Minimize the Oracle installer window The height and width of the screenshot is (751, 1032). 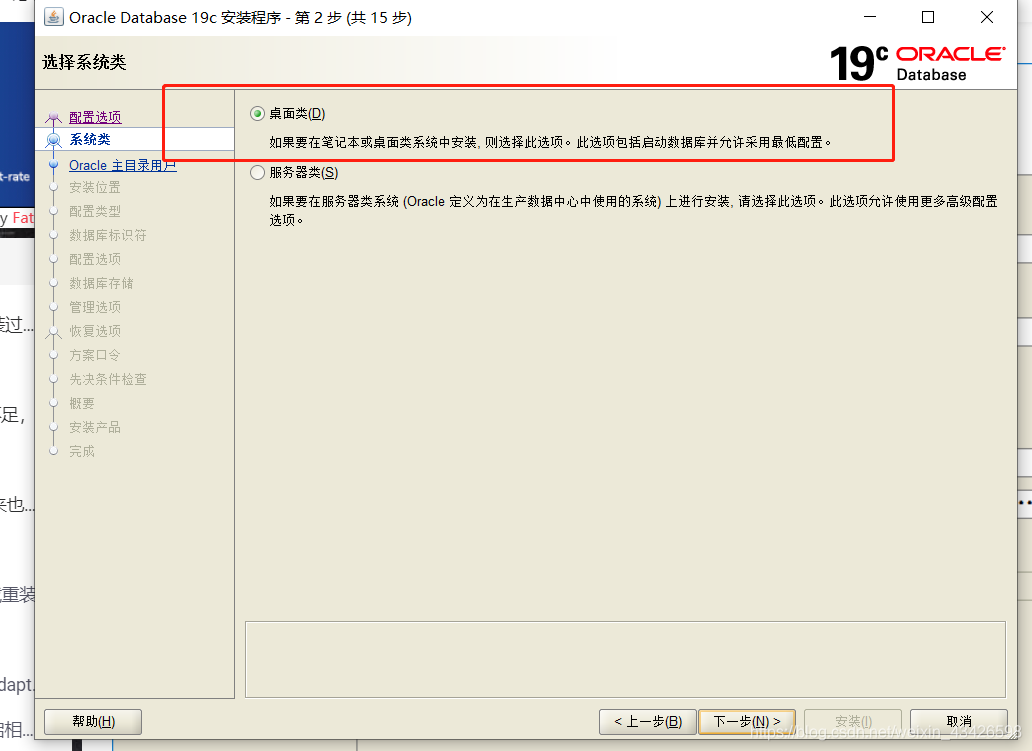click(x=869, y=17)
